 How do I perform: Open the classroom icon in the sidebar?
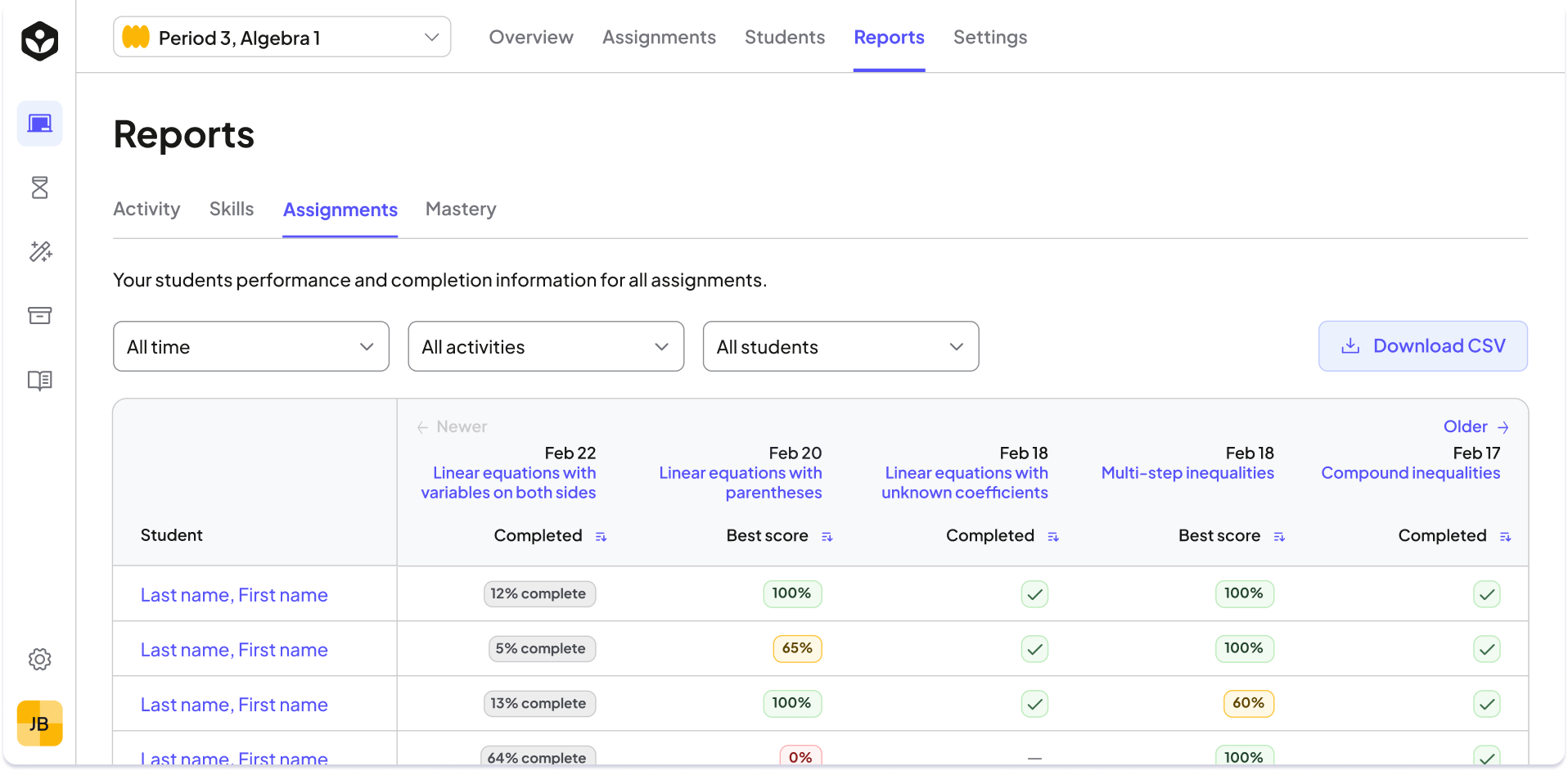click(x=39, y=124)
